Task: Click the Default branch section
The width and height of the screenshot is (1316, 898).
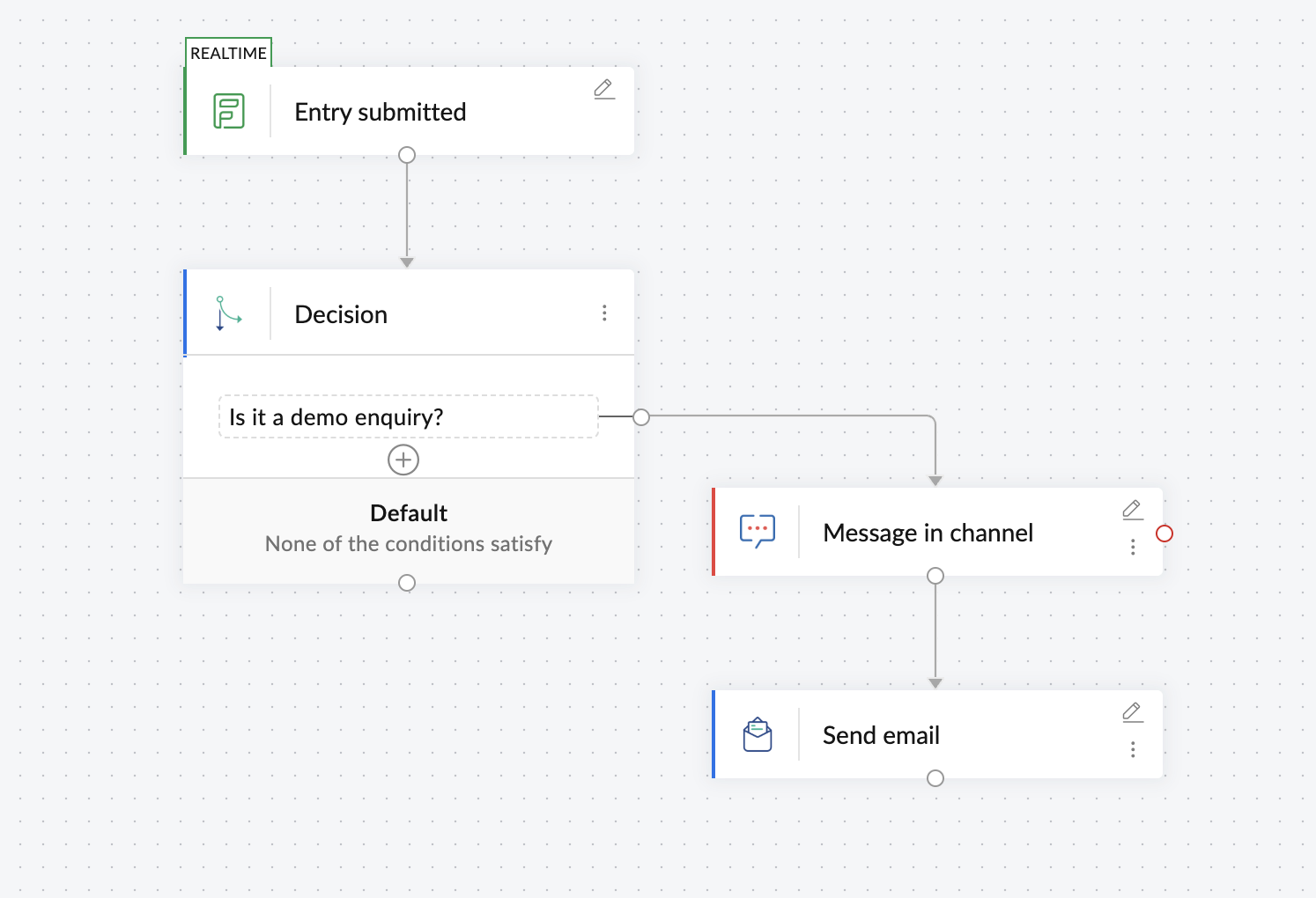Action: click(408, 528)
